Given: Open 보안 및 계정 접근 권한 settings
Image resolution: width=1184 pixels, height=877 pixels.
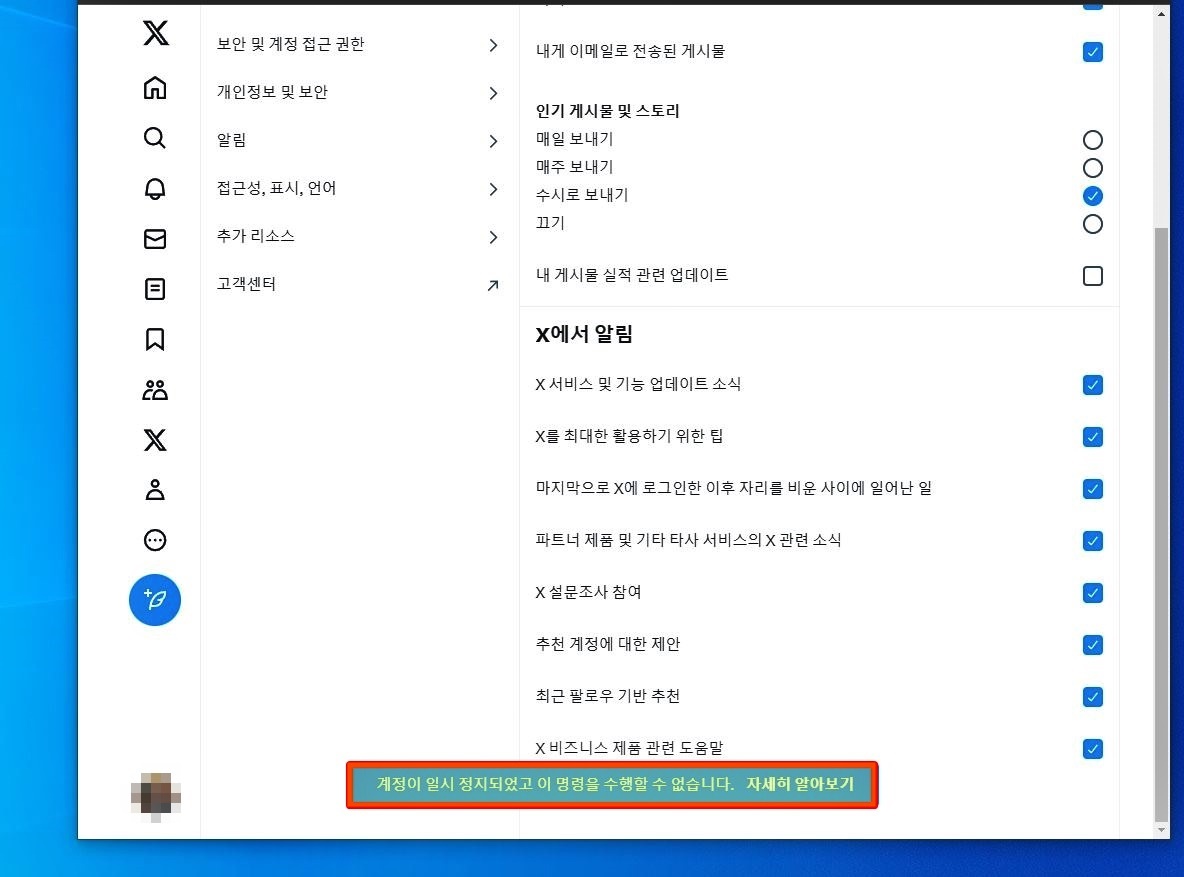Looking at the screenshot, I should coord(359,45).
